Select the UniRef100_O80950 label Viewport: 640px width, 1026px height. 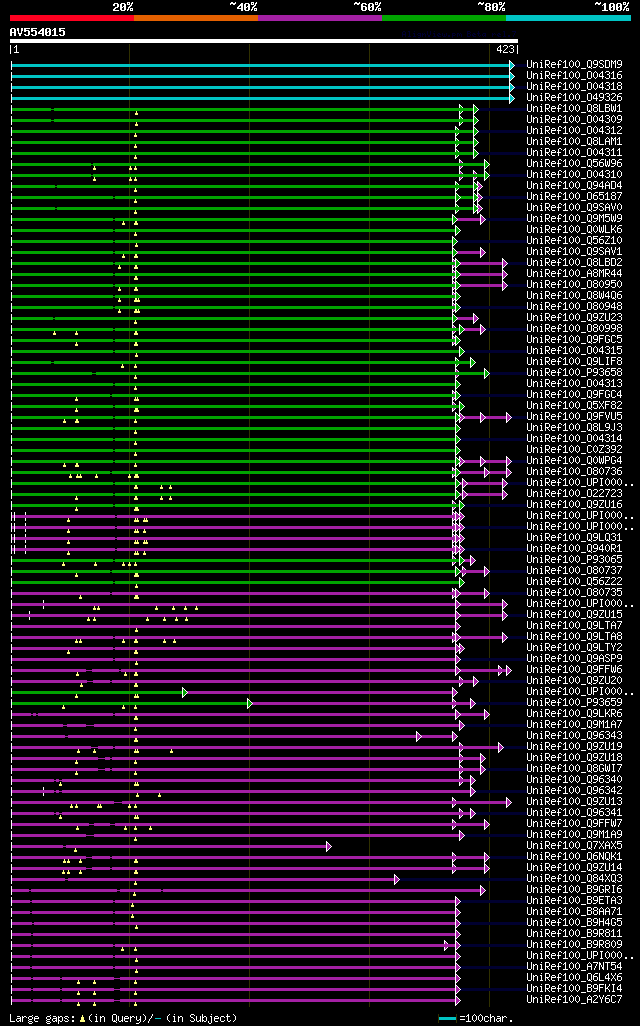tap(575, 285)
